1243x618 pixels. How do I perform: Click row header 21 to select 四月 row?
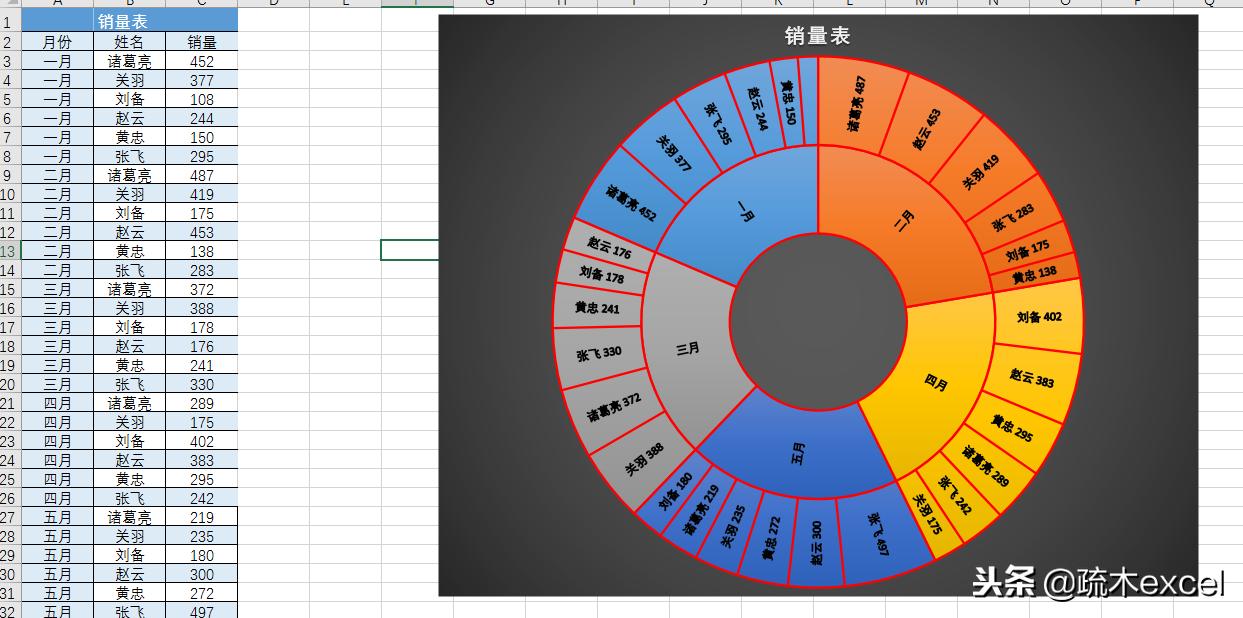[x=11, y=403]
